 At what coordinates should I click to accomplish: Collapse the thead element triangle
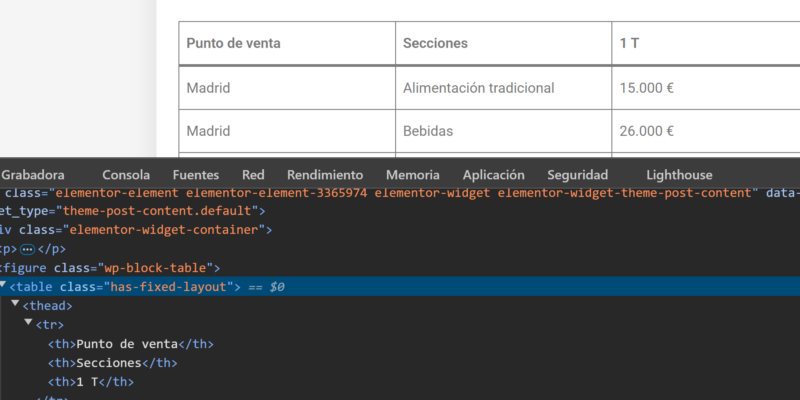tap(16, 305)
